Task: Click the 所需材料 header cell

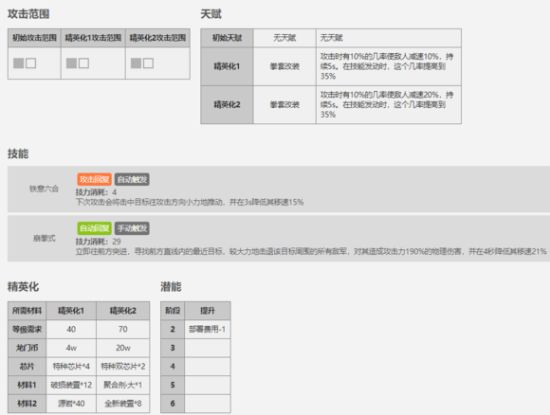Action: point(27,310)
